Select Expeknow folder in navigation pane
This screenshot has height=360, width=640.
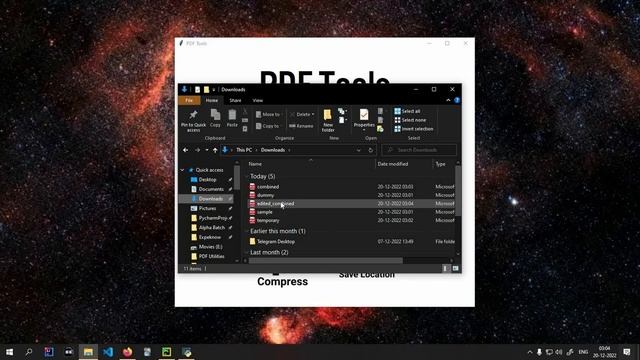point(210,237)
